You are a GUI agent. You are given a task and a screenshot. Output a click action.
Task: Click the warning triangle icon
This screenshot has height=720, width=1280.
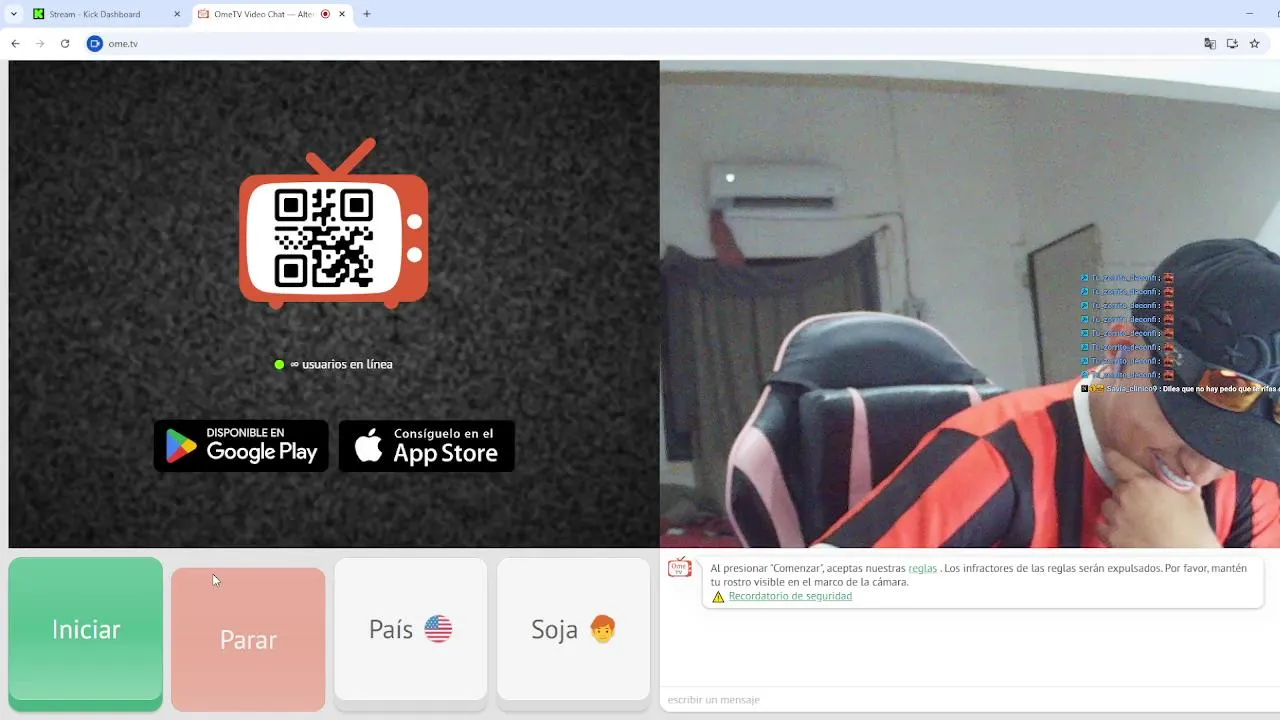click(x=718, y=597)
